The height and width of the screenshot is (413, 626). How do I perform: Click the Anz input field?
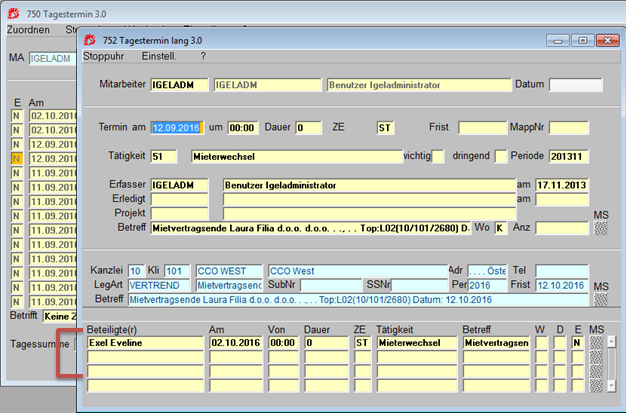[x=562, y=228]
